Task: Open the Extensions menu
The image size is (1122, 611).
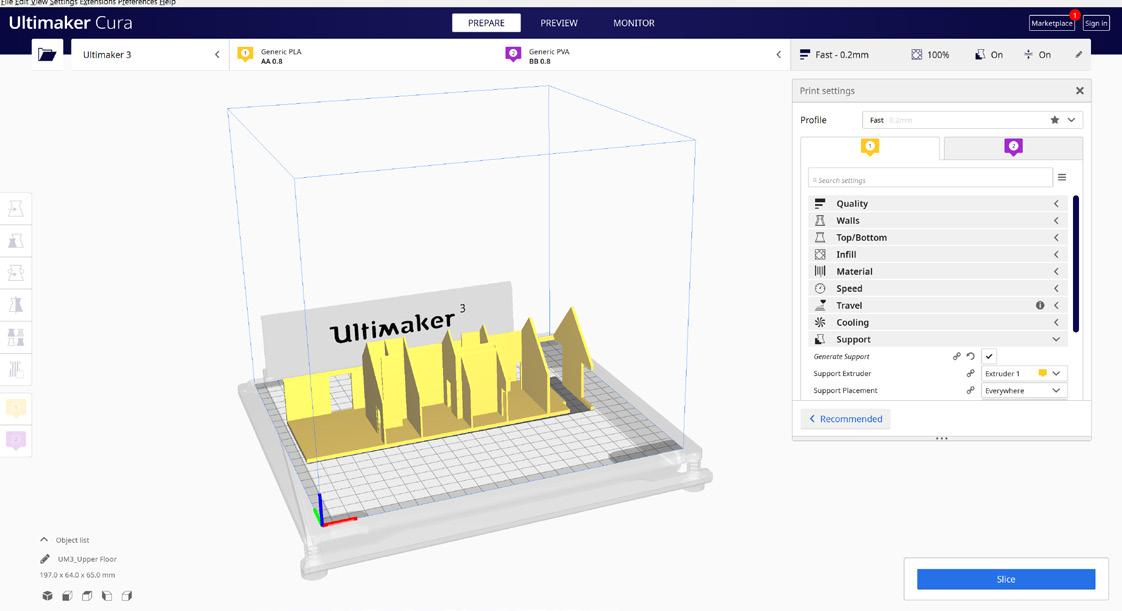Action: click(97, 3)
